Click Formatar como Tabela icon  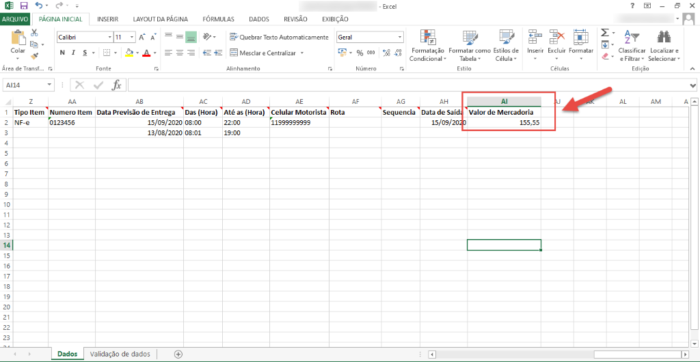tap(470, 38)
